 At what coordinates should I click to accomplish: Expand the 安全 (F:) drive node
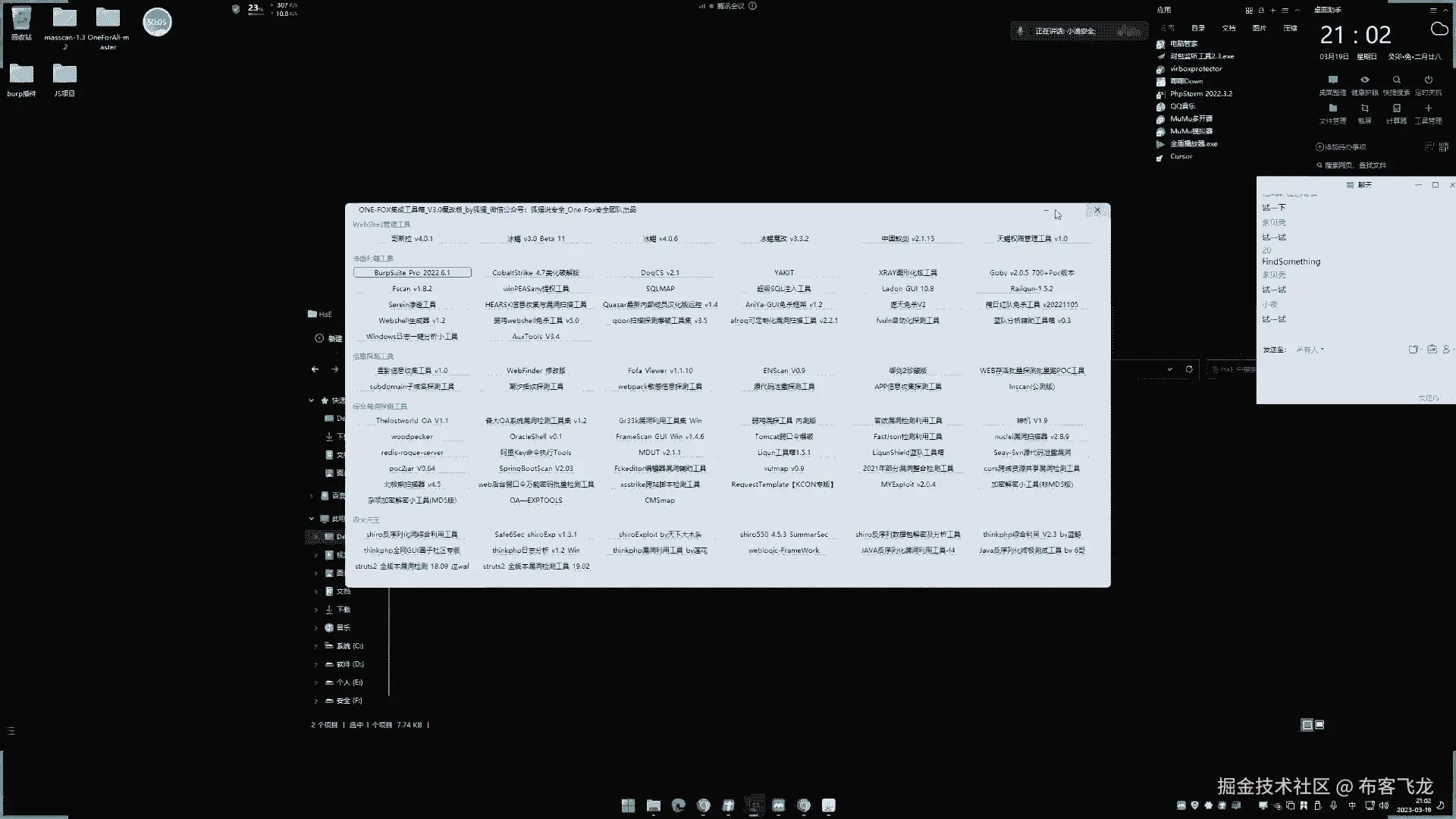pos(316,701)
